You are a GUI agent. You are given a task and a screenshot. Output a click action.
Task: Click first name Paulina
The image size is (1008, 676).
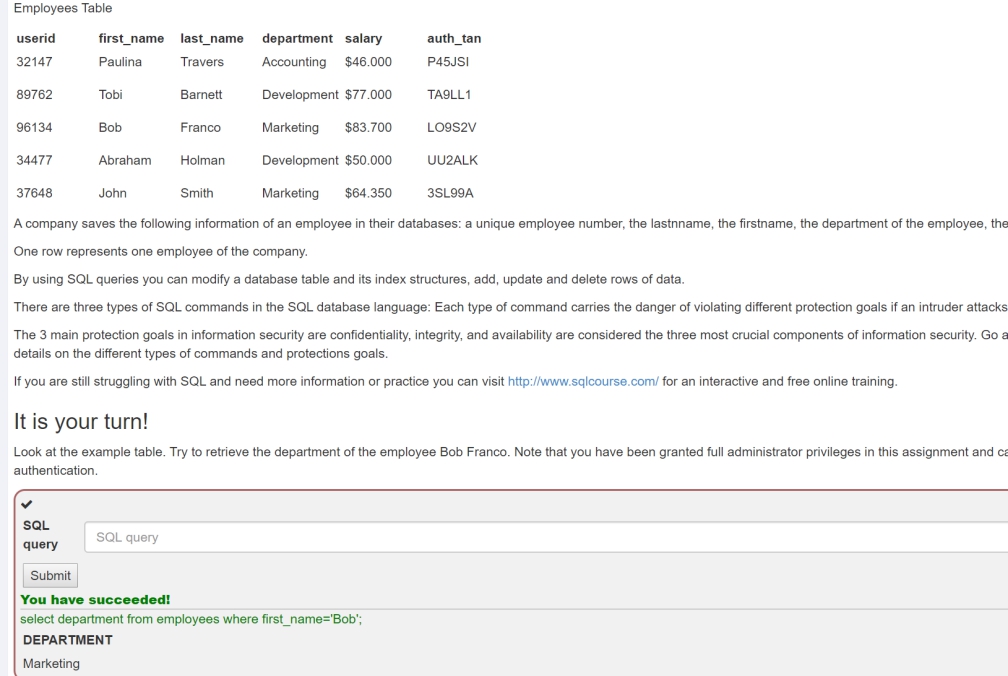pos(120,62)
